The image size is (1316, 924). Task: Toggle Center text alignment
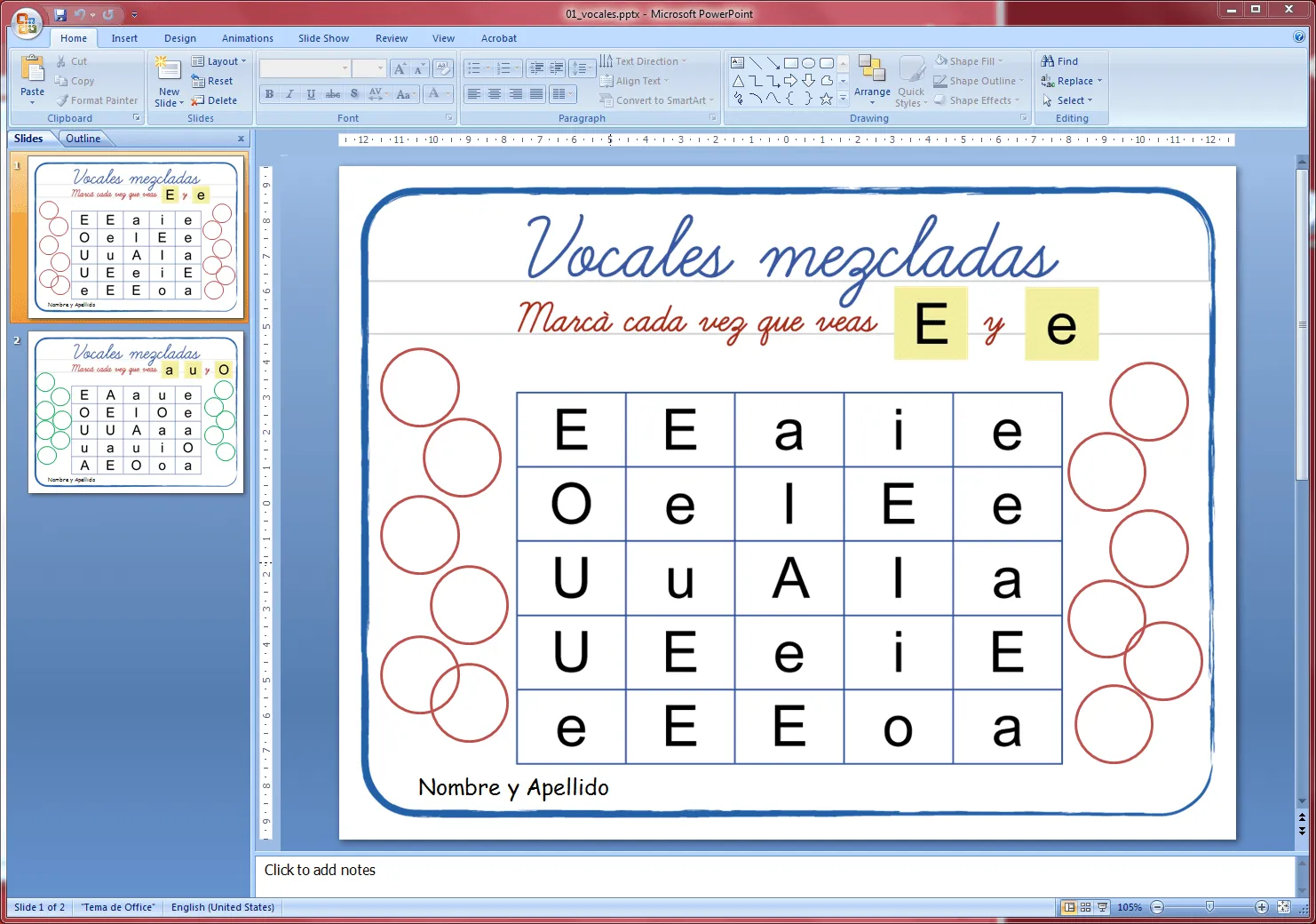click(495, 93)
